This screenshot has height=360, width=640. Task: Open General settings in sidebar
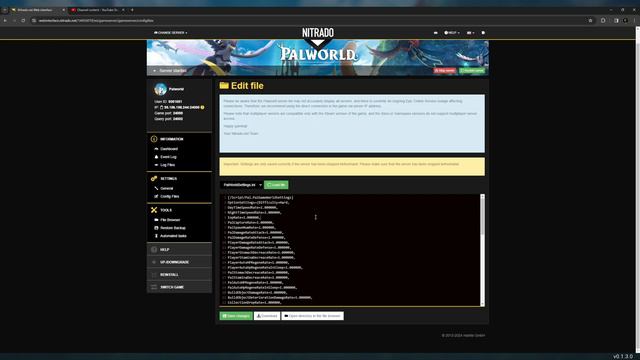pos(167,189)
